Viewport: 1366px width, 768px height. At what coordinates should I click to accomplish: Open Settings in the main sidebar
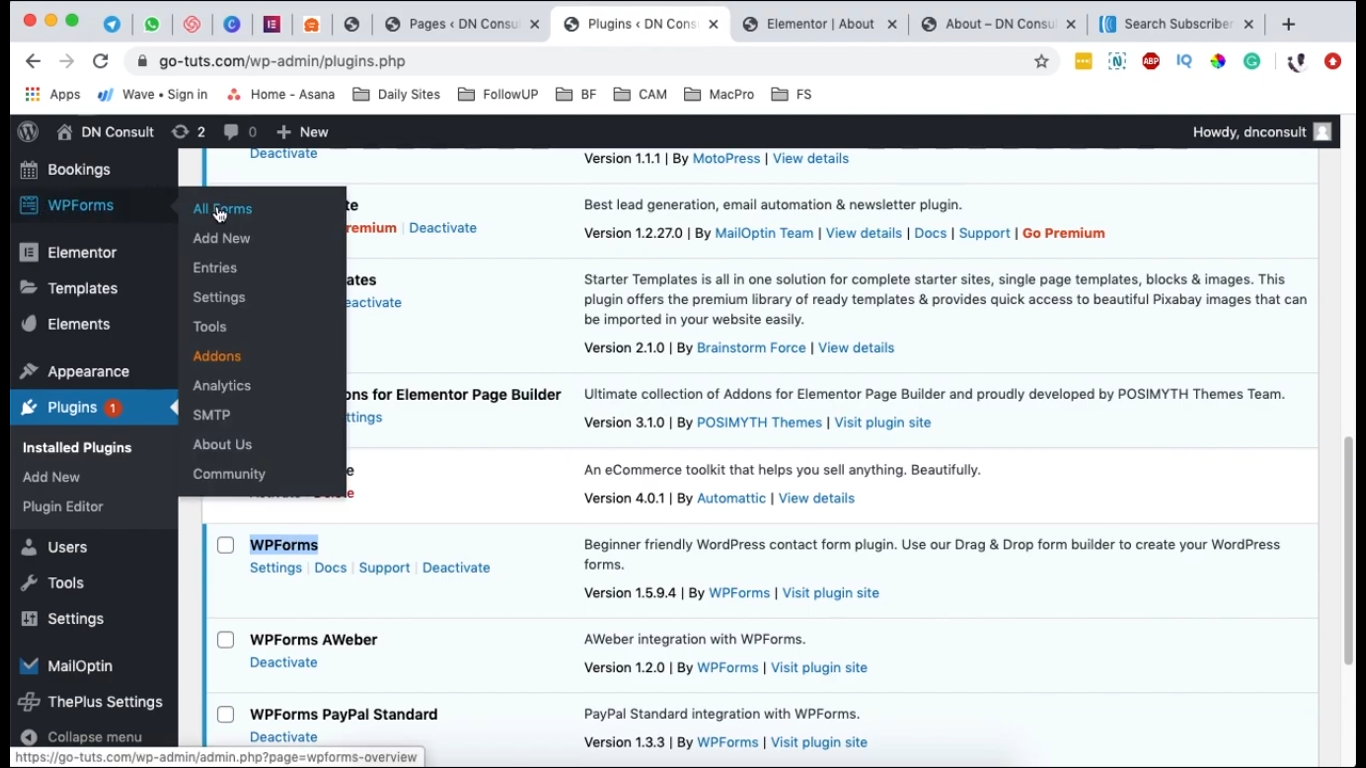point(75,619)
